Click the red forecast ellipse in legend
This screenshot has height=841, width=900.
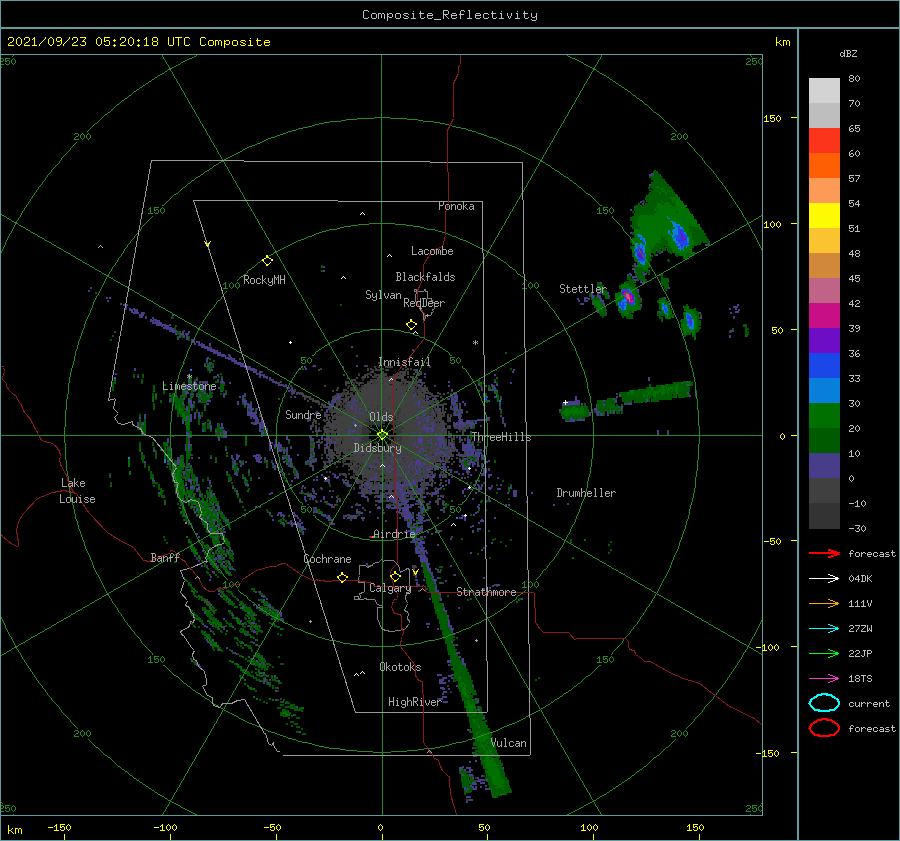(x=824, y=728)
